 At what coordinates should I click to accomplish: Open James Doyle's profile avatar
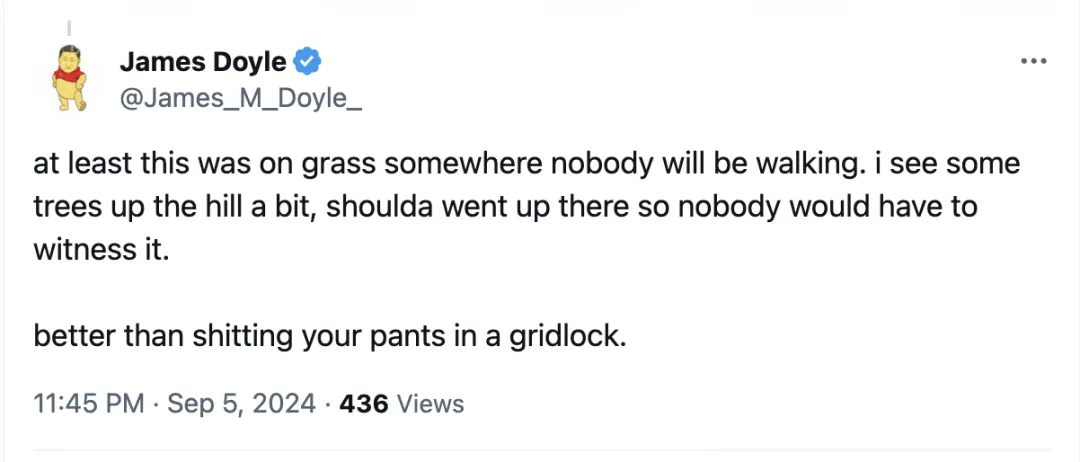coord(68,78)
